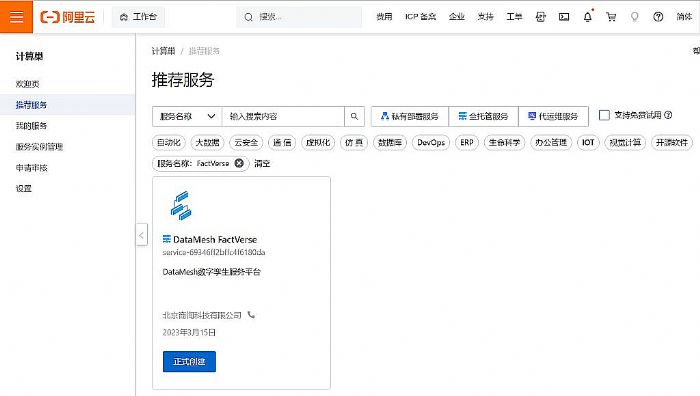Filter by 全托管服务

point(483,117)
